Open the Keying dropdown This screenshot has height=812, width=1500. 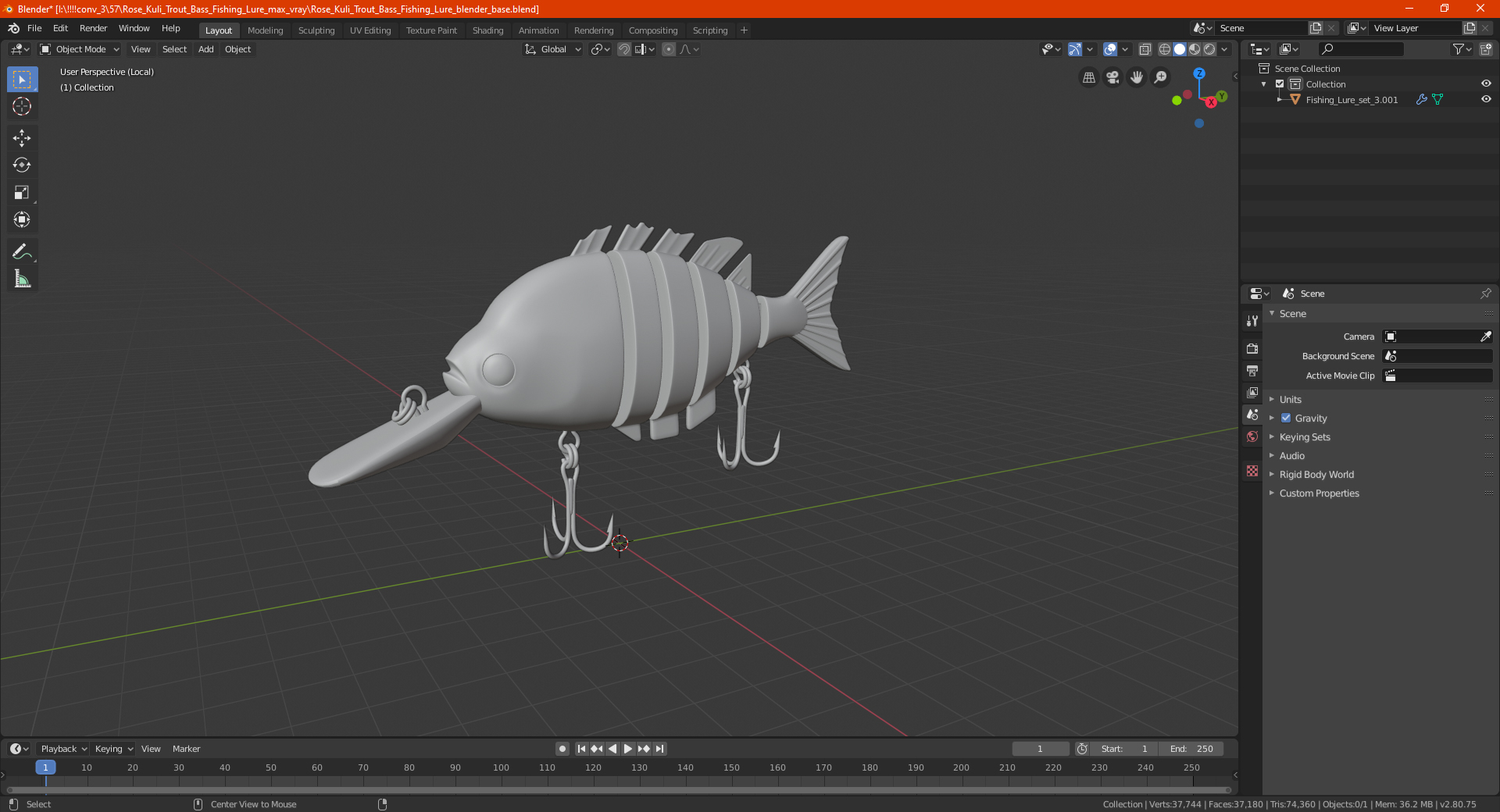pos(114,749)
